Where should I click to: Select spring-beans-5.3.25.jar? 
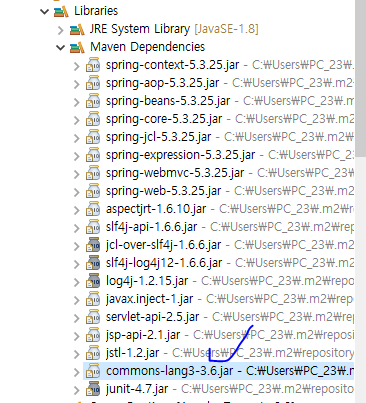pyautogui.click(x=168, y=101)
